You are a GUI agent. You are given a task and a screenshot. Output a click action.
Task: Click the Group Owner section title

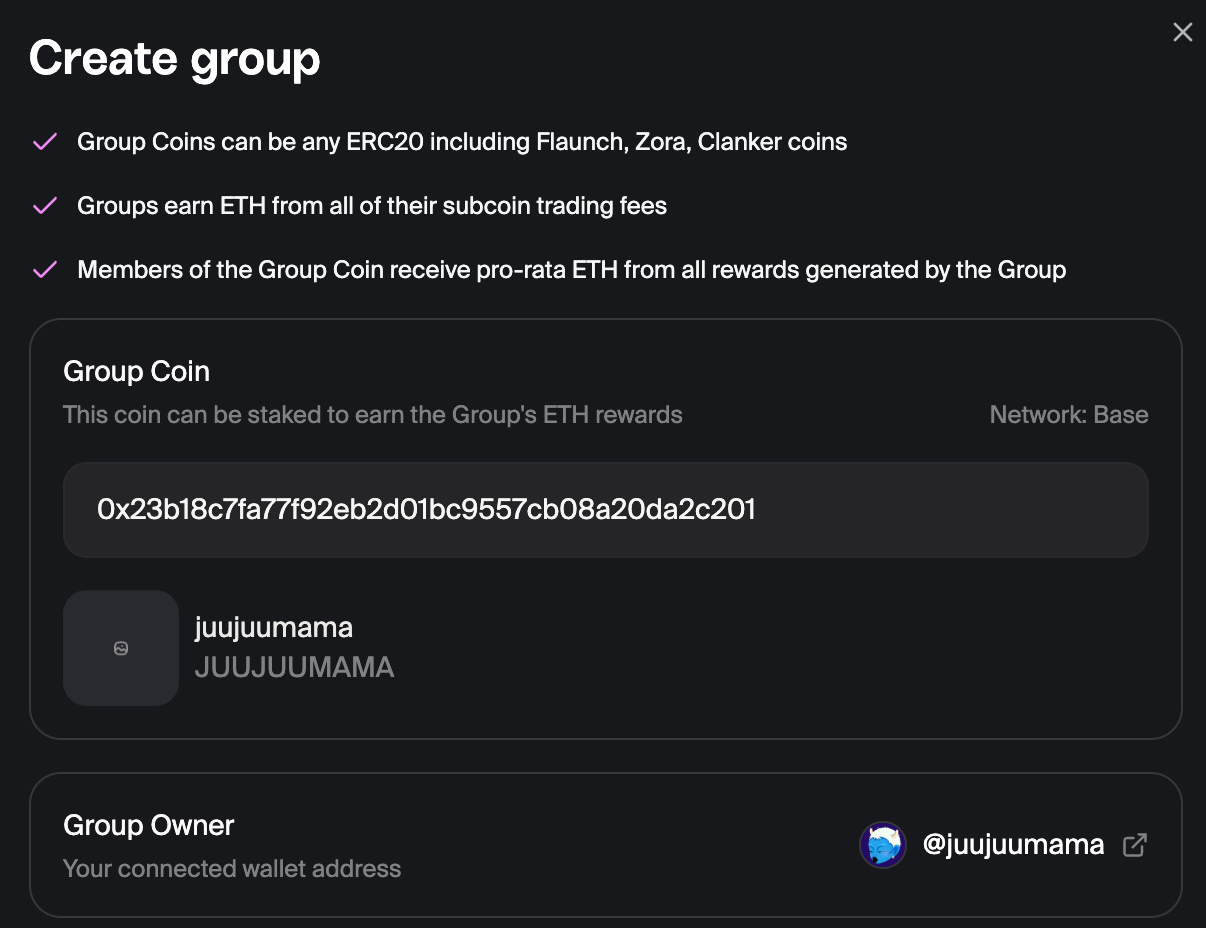pos(148,825)
